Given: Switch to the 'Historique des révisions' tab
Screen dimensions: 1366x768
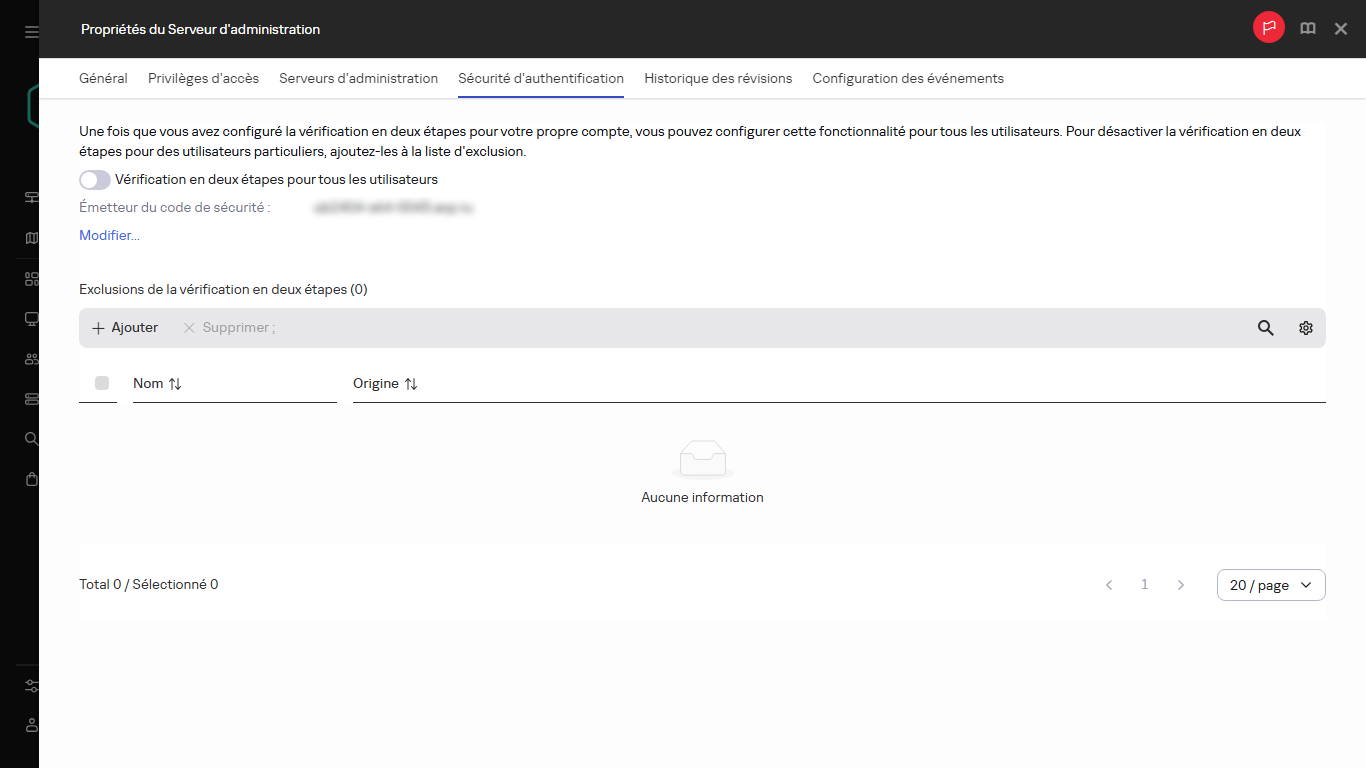Looking at the screenshot, I should pos(718,77).
